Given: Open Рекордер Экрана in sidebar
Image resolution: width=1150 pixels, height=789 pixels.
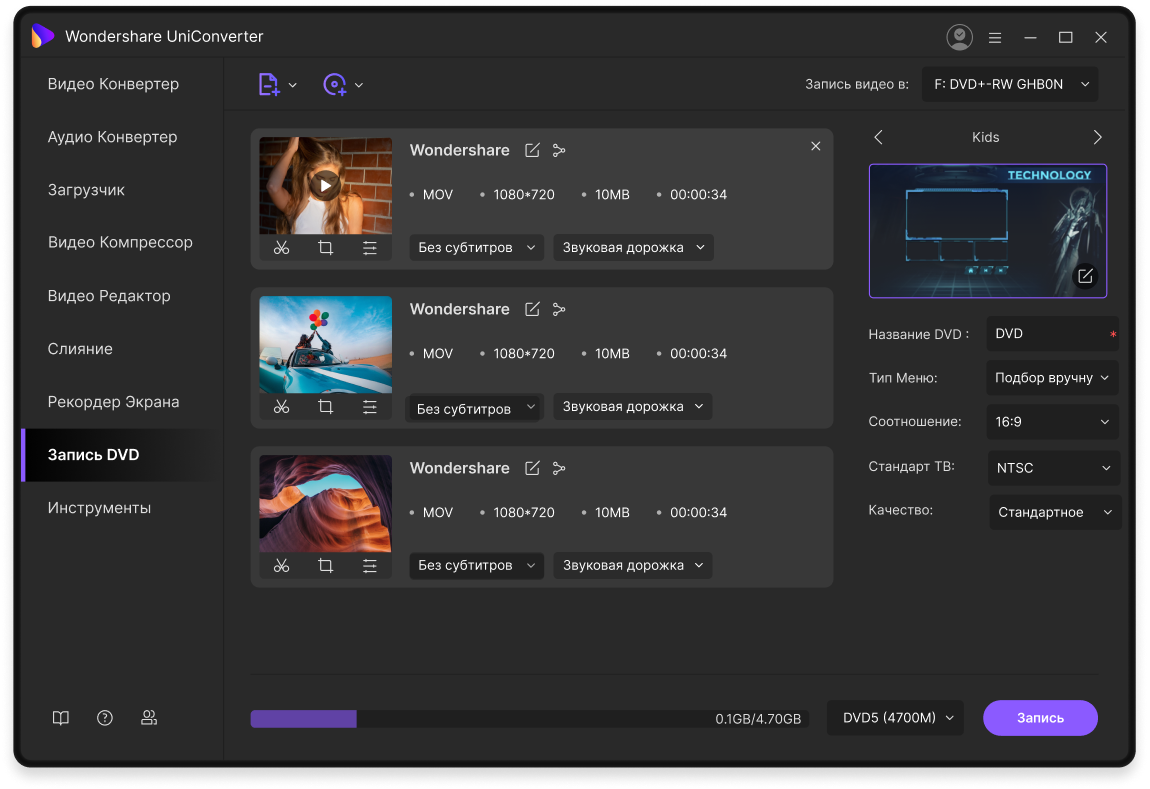Looking at the screenshot, I should coord(114,402).
